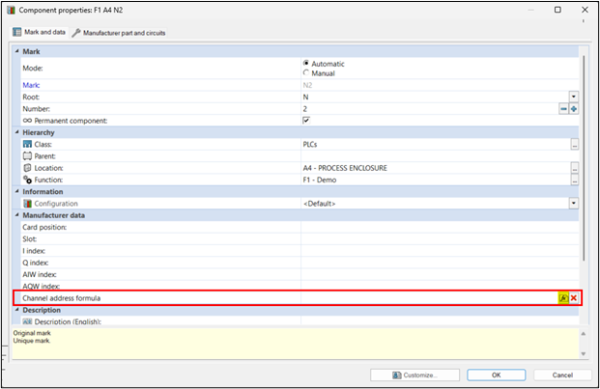The width and height of the screenshot is (600, 389).
Task: Decrement the Number value with minus button
Action: pyautogui.click(x=564, y=109)
